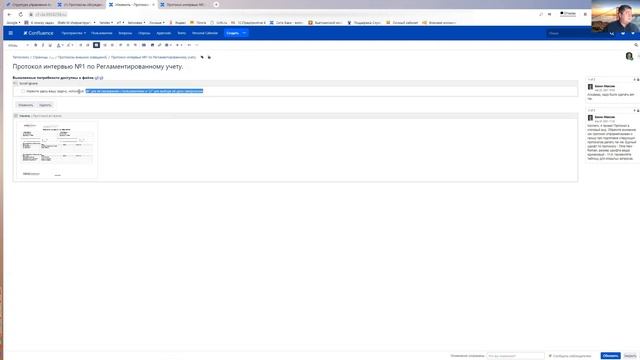Open the Отзывы button in the browser toolbar
Viewport: 640px width, 360px height.
pyautogui.click(x=568, y=14)
